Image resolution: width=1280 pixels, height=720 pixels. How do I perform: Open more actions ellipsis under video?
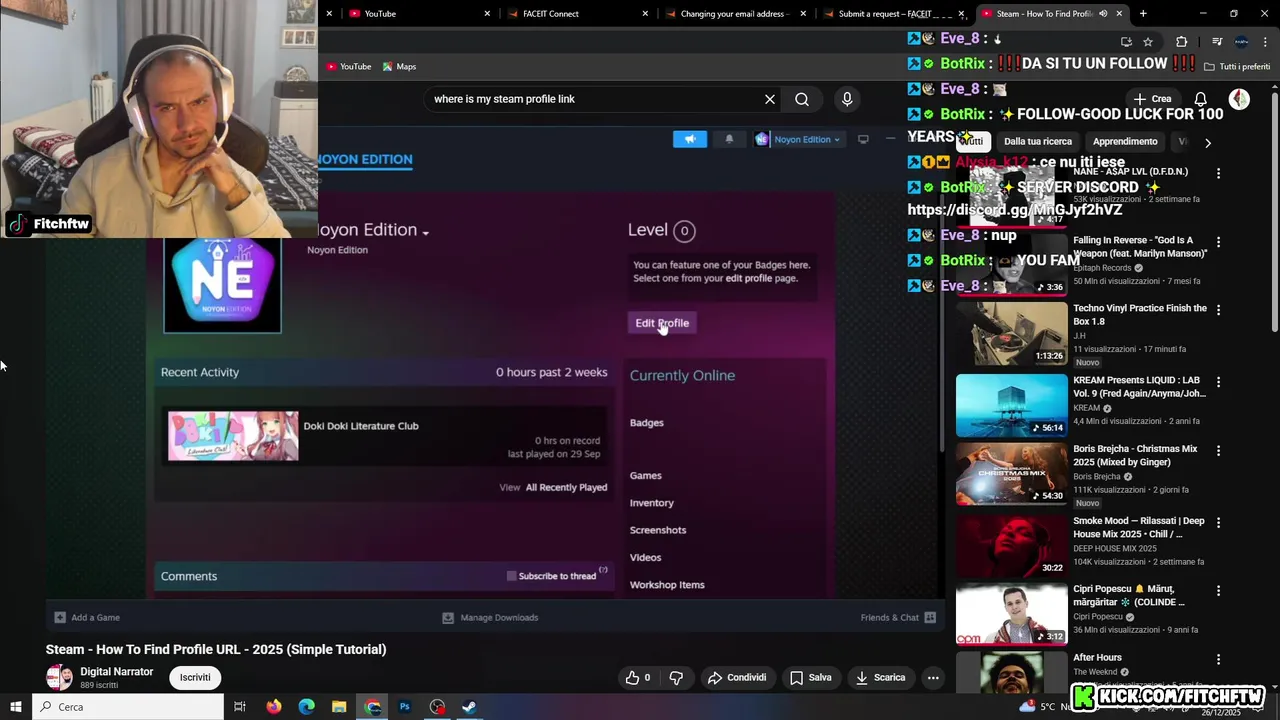click(933, 677)
